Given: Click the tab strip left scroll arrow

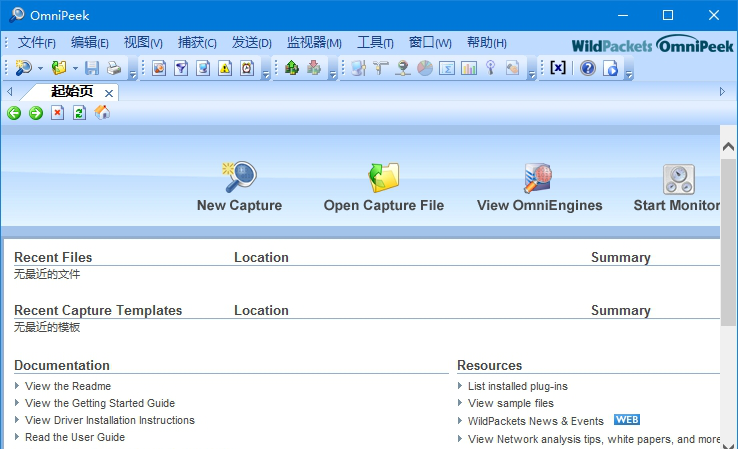Looking at the screenshot, I should [x=9, y=92].
